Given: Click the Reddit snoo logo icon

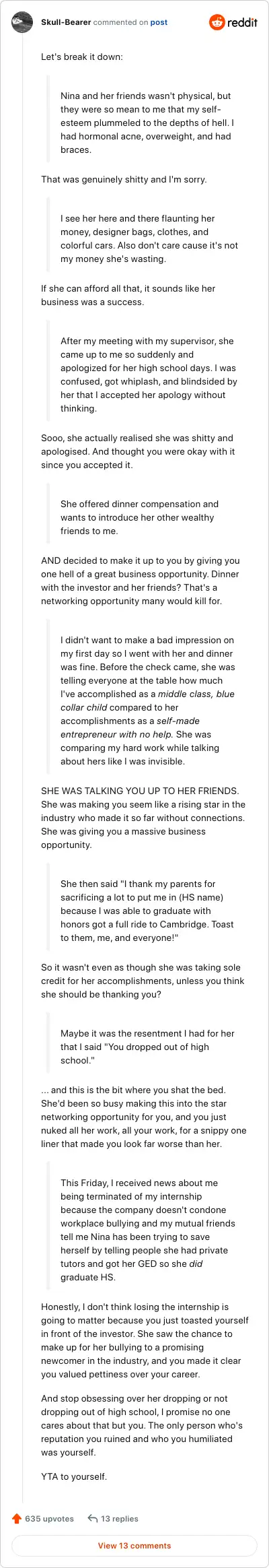Looking at the screenshot, I should (217, 22).
